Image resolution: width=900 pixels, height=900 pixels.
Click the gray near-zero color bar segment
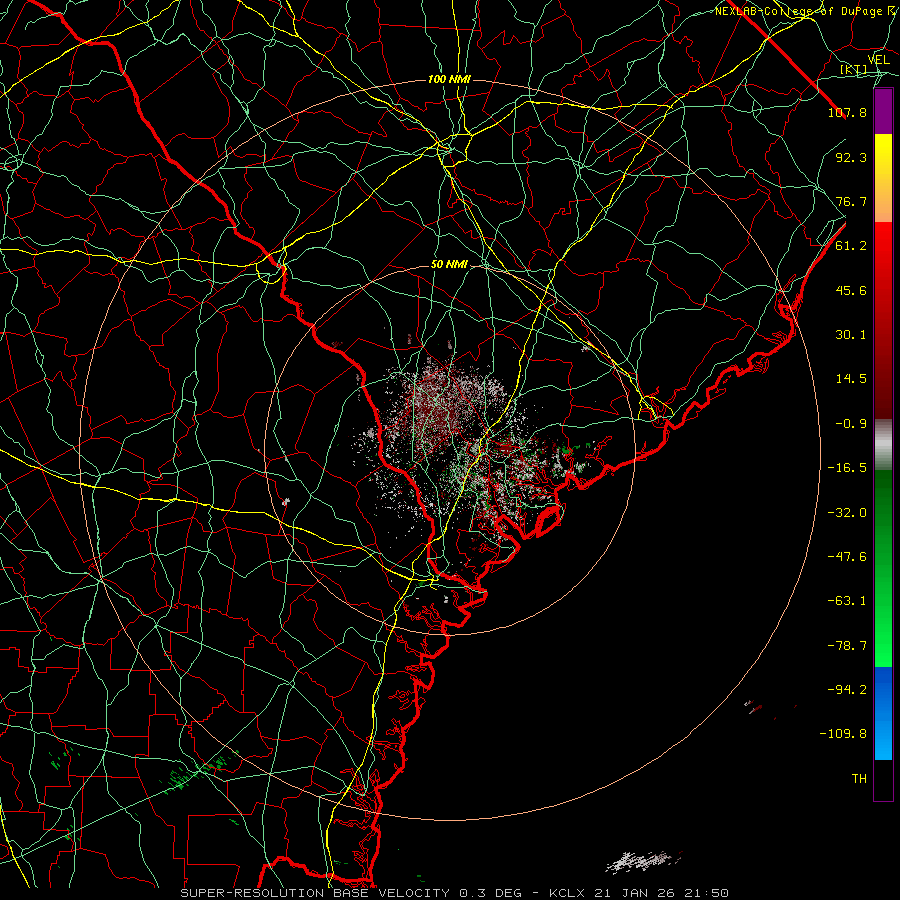click(883, 445)
